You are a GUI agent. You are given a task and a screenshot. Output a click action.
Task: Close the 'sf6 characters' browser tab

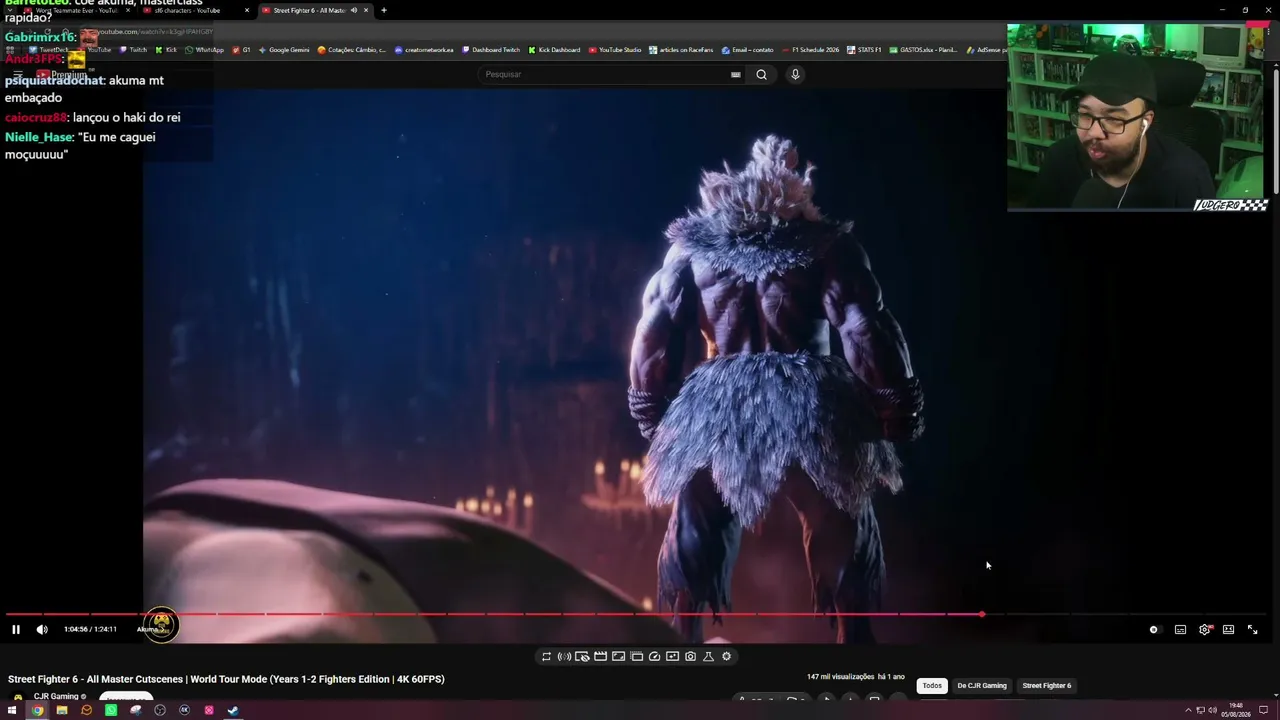click(247, 10)
